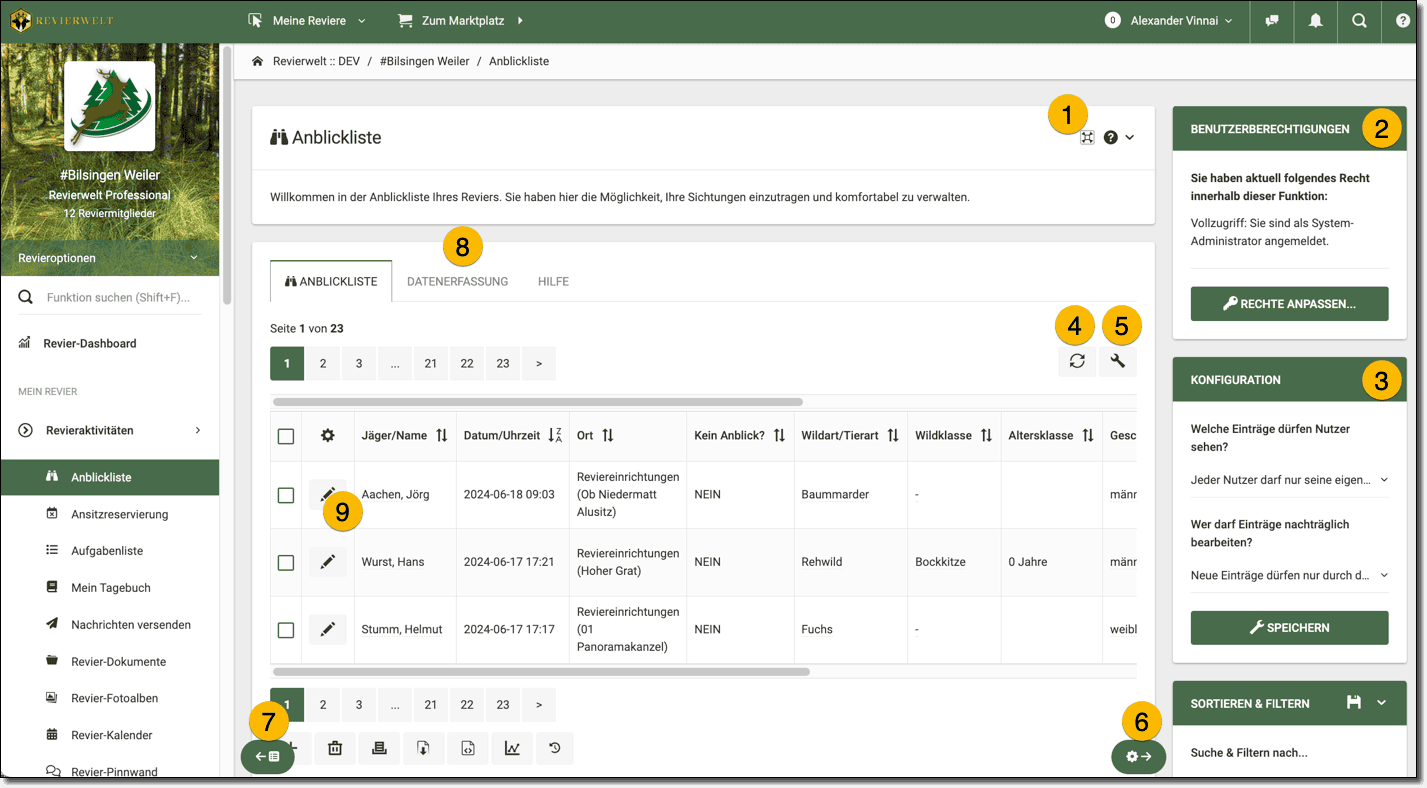Open the Meine Reviere dropdown

(307, 21)
